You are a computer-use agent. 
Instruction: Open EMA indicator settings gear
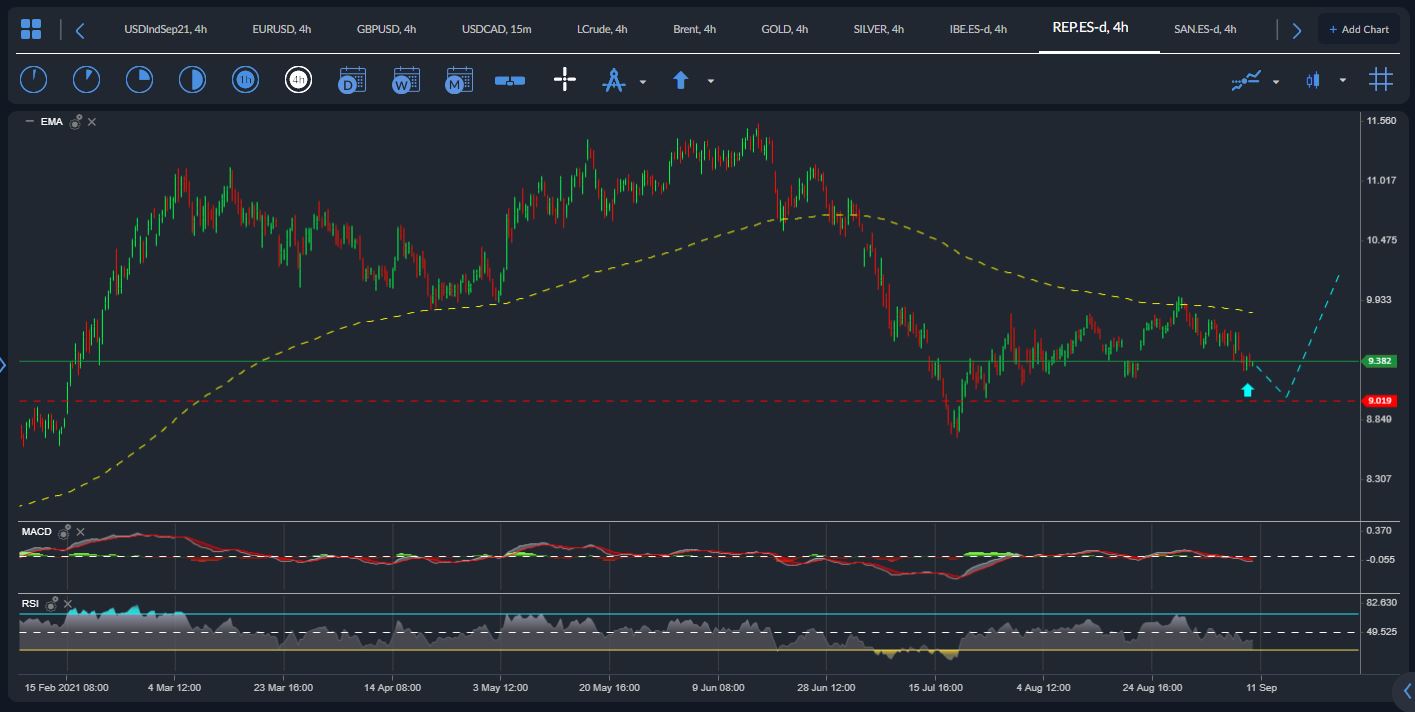click(x=75, y=122)
